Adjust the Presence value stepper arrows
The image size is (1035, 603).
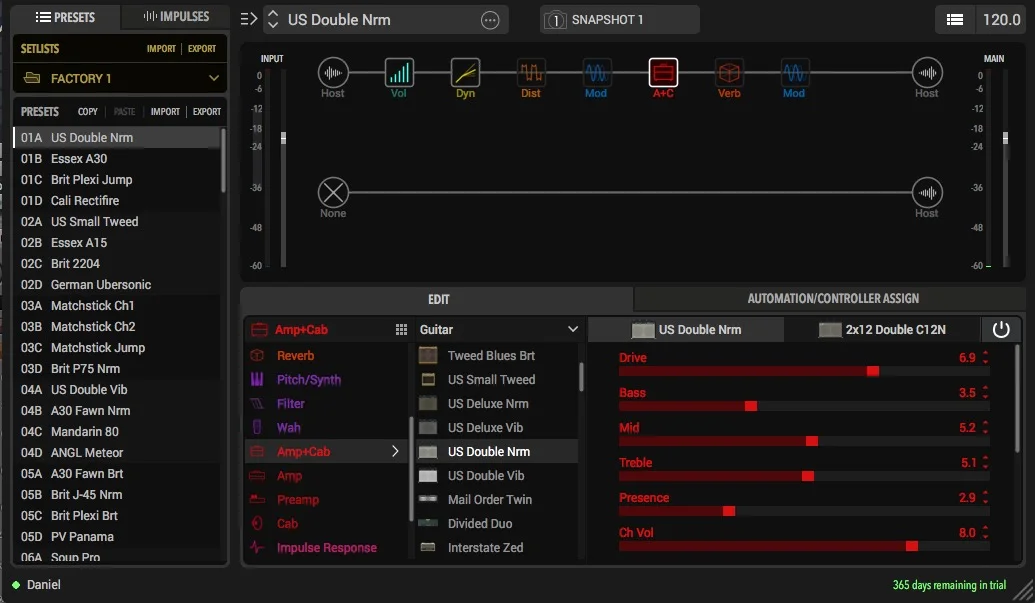click(x=985, y=497)
